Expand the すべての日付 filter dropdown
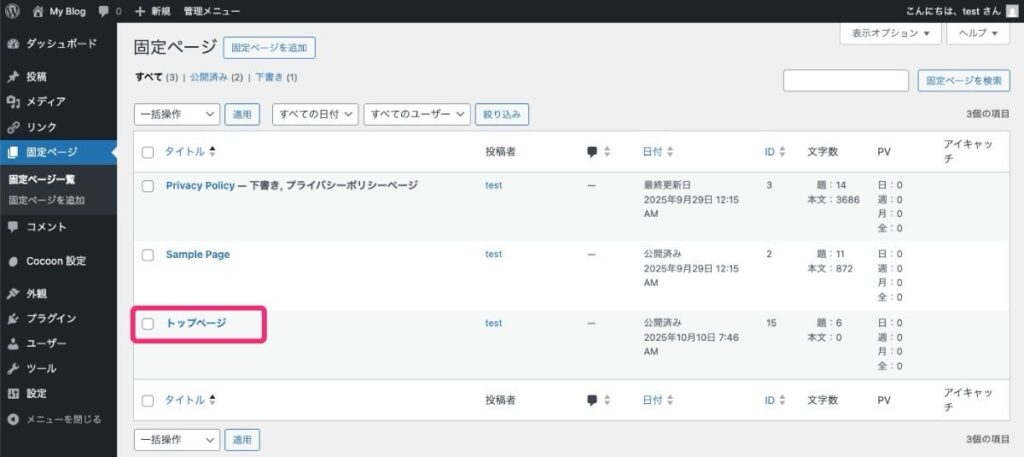Viewport: 1024px width, 457px height. tap(314, 115)
